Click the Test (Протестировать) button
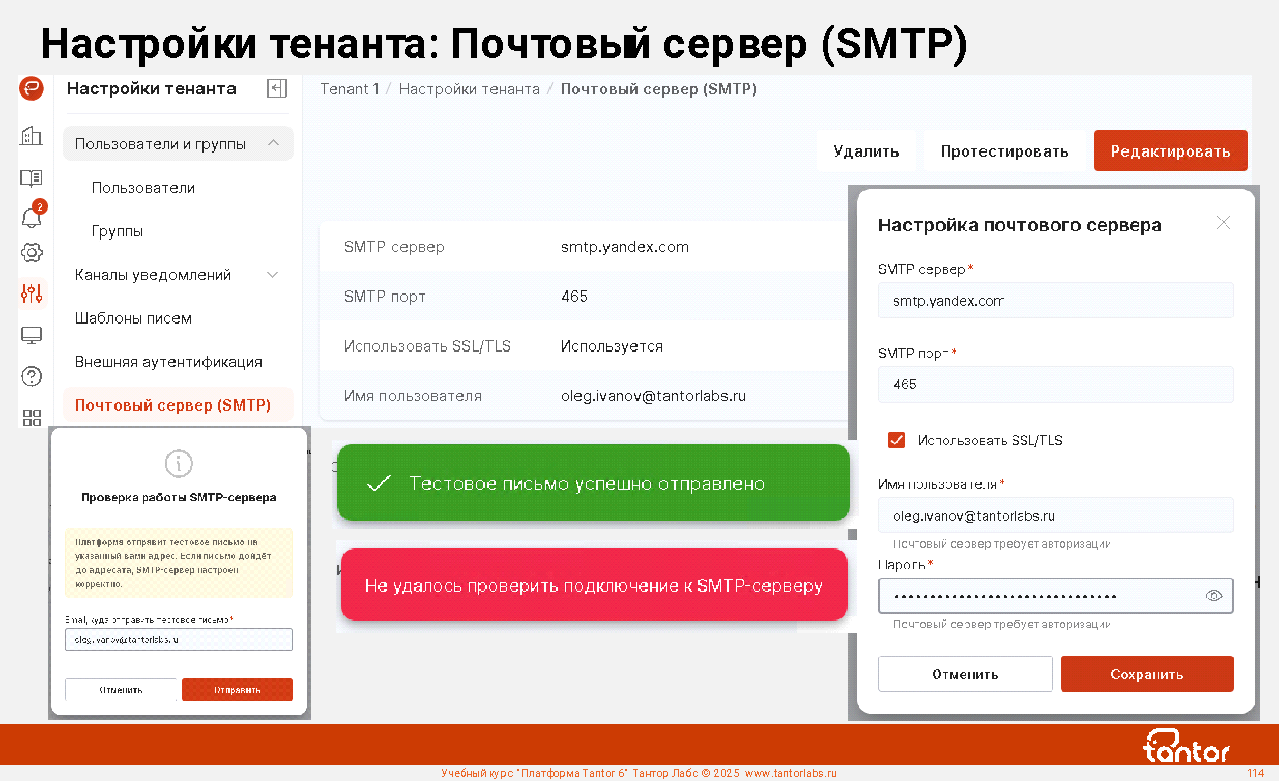 coord(1004,151)
